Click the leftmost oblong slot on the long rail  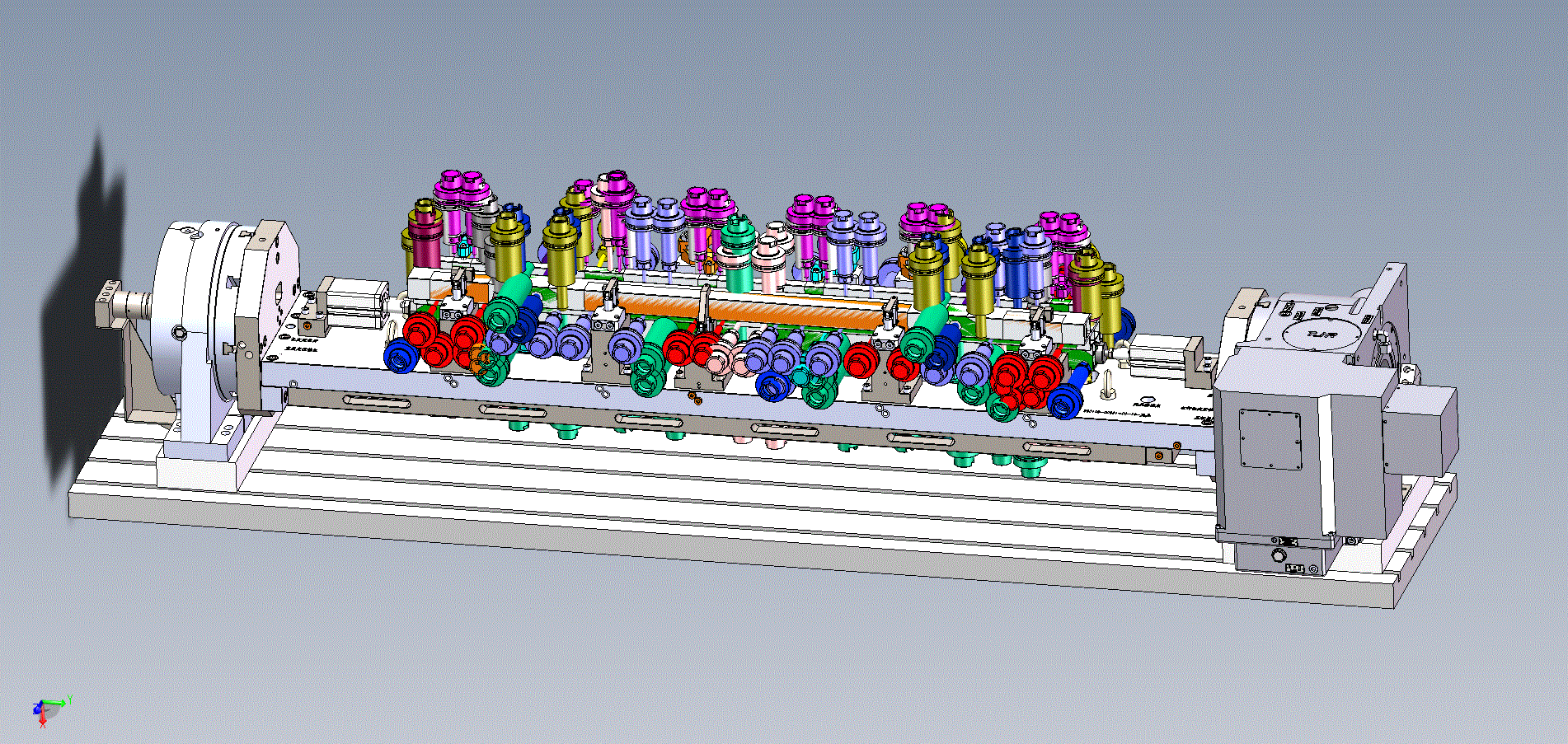click(x=377, y=401)
